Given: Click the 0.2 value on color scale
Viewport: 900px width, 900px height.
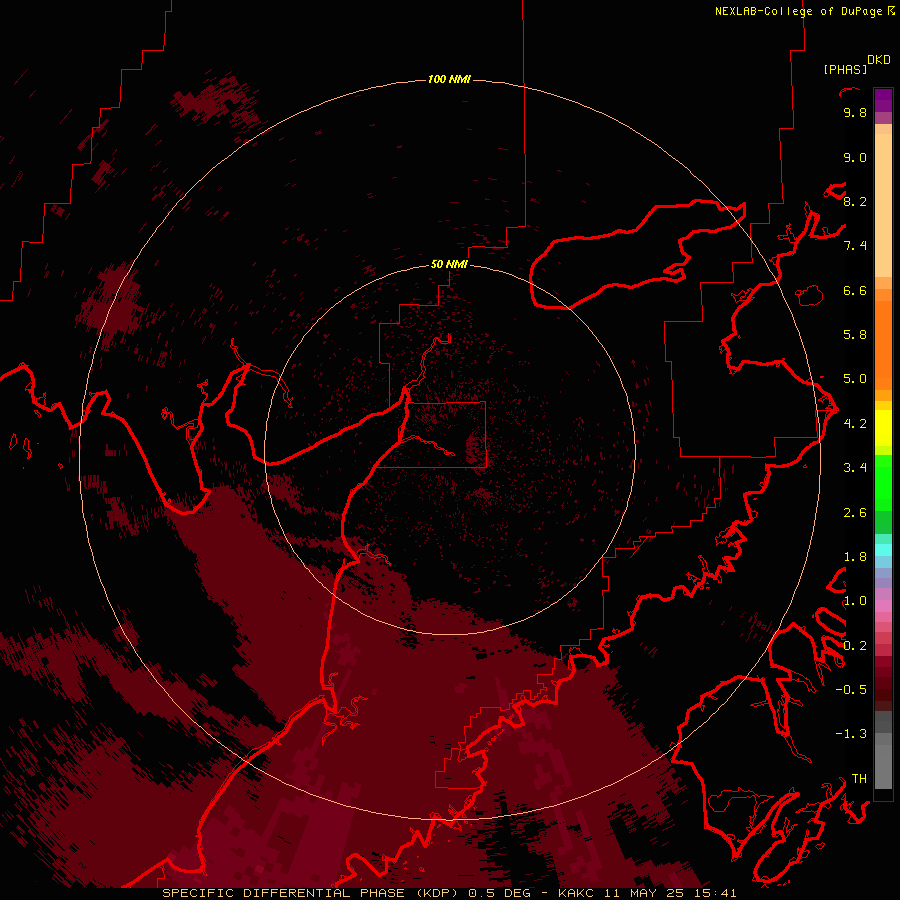Looking at the screenshot, I should pos(855,645).
